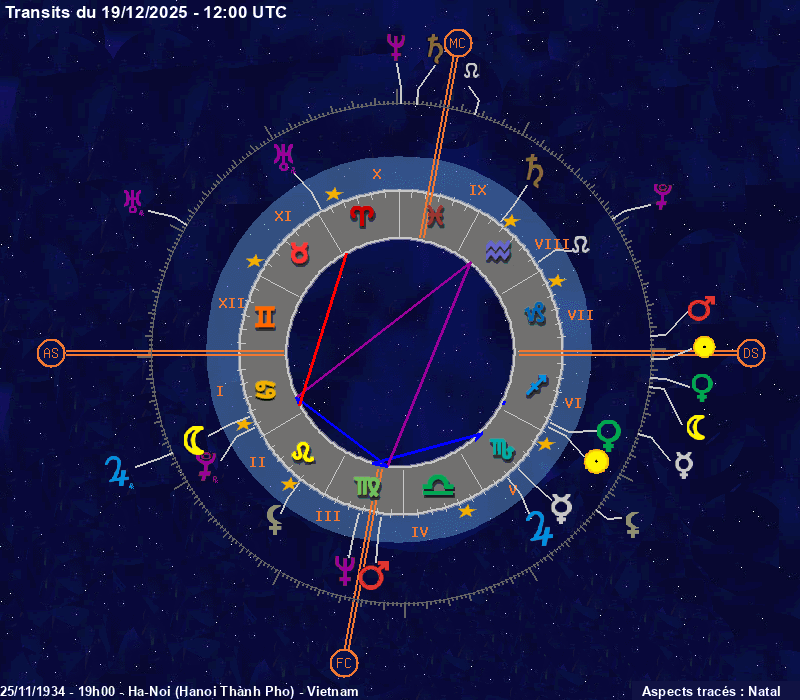Click the large yellow crescent Moon at left

tap(195, 438)
